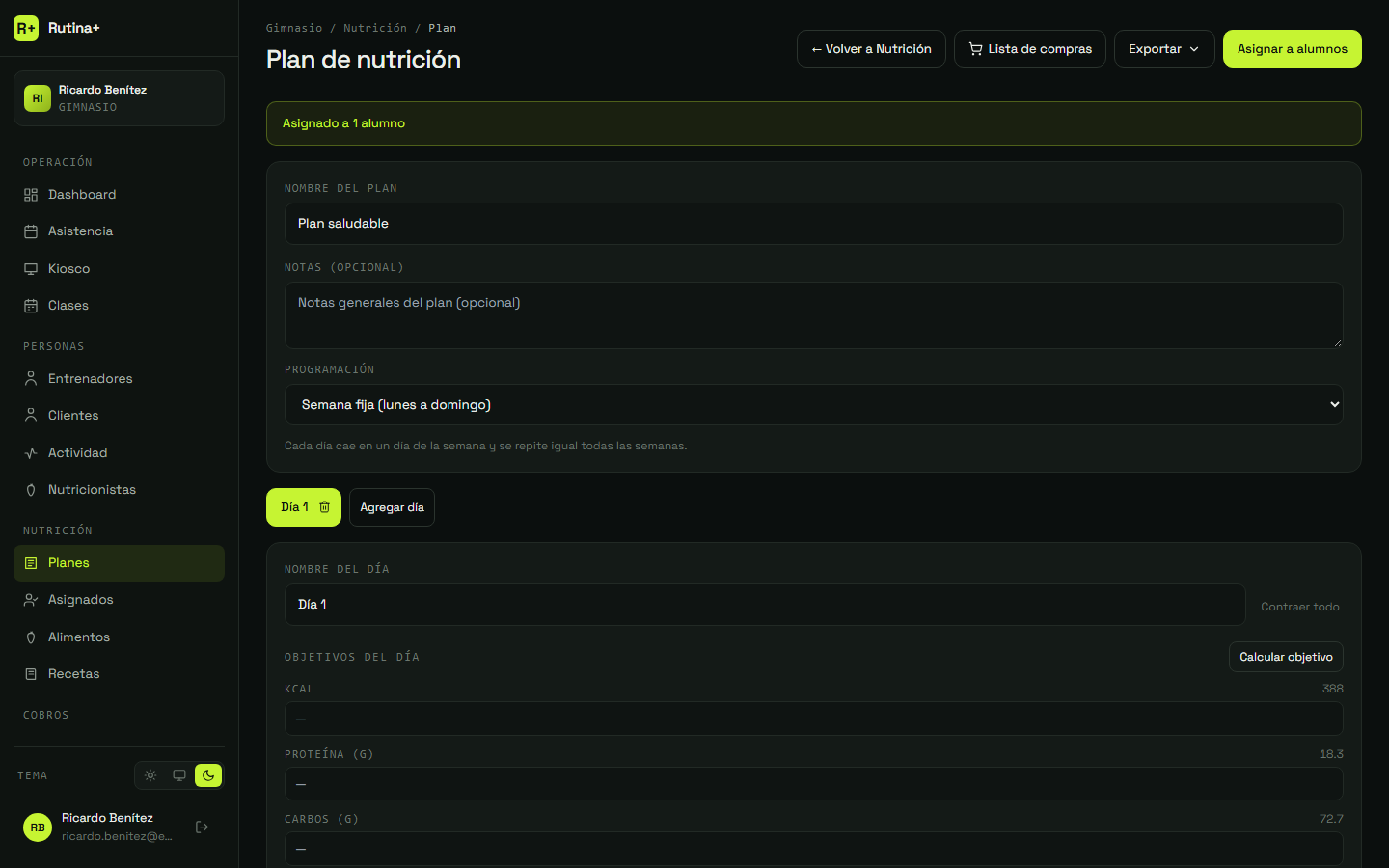Viewport: 1389px width, 868px height.
Task: Open Lista de compras
Action: (x=1030, y=49)
